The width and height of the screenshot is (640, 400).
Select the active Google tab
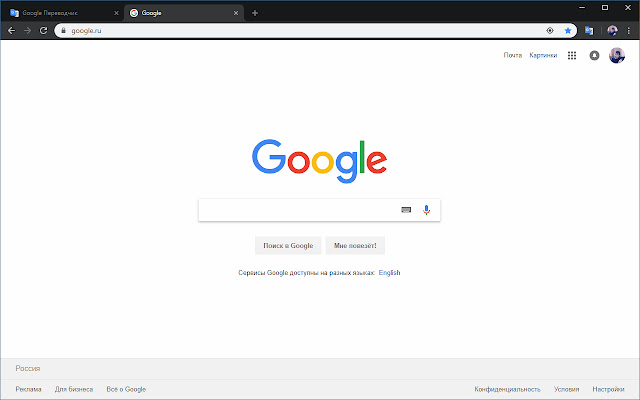coord(184,13)
